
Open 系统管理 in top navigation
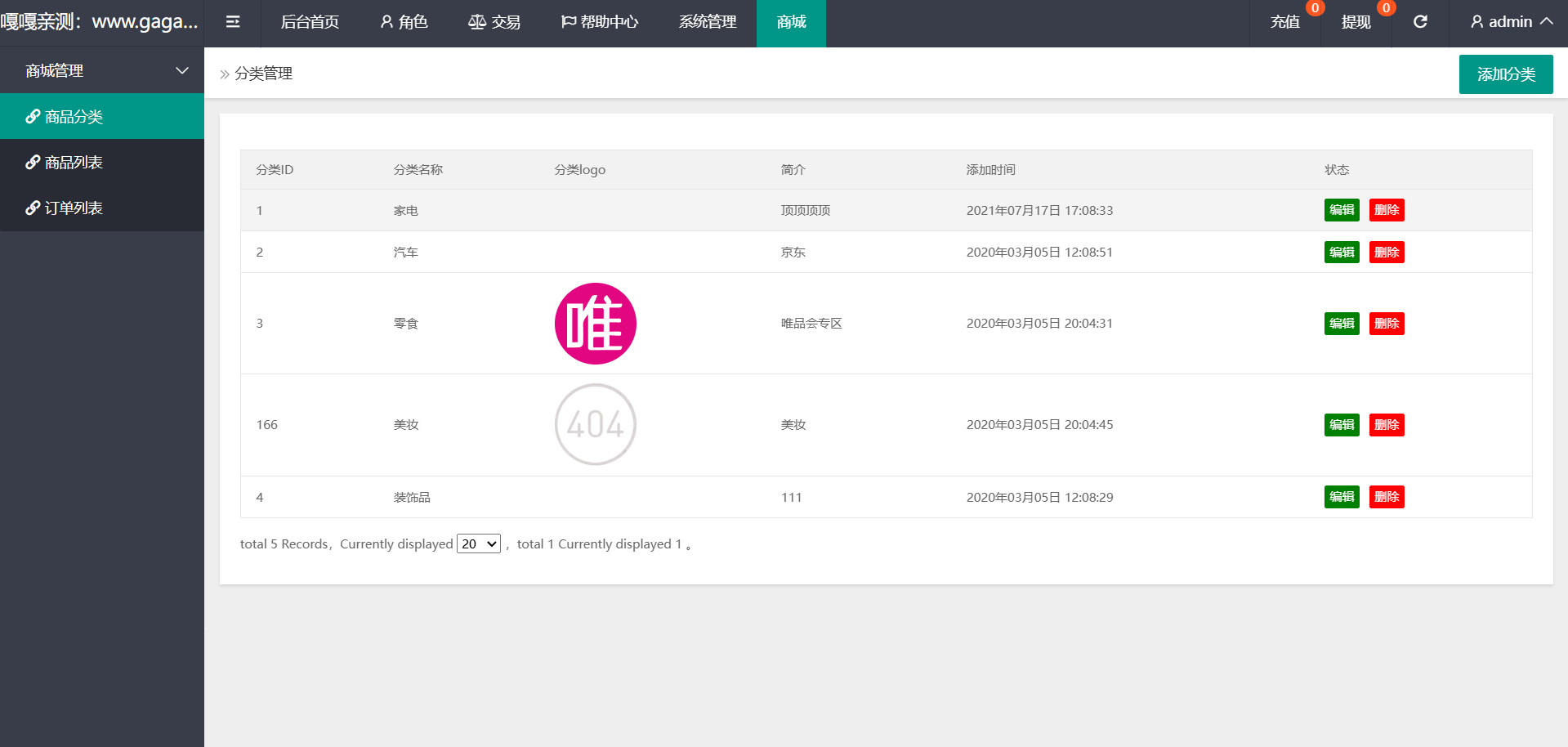tap(708, 22)
